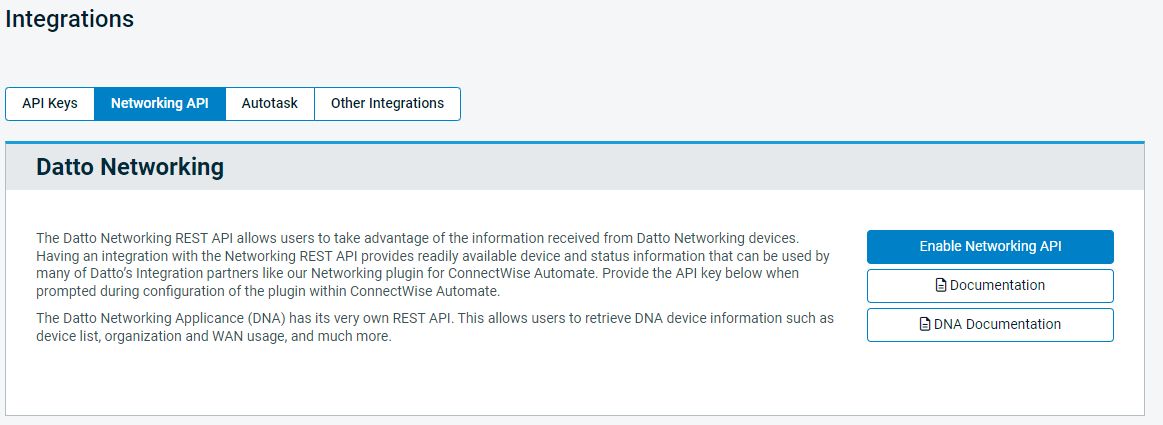The width and height of the screenshot is (1163, 425).
Task: Click the Integrations page heading
Action: tap(69, 19)
